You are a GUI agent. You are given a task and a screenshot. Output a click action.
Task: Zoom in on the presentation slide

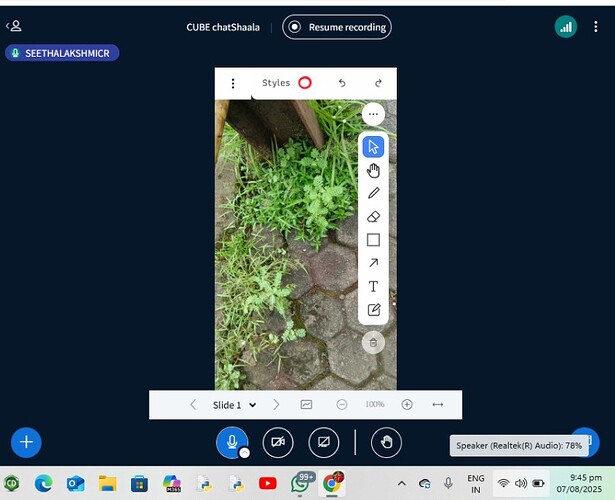tap(407, 405)
